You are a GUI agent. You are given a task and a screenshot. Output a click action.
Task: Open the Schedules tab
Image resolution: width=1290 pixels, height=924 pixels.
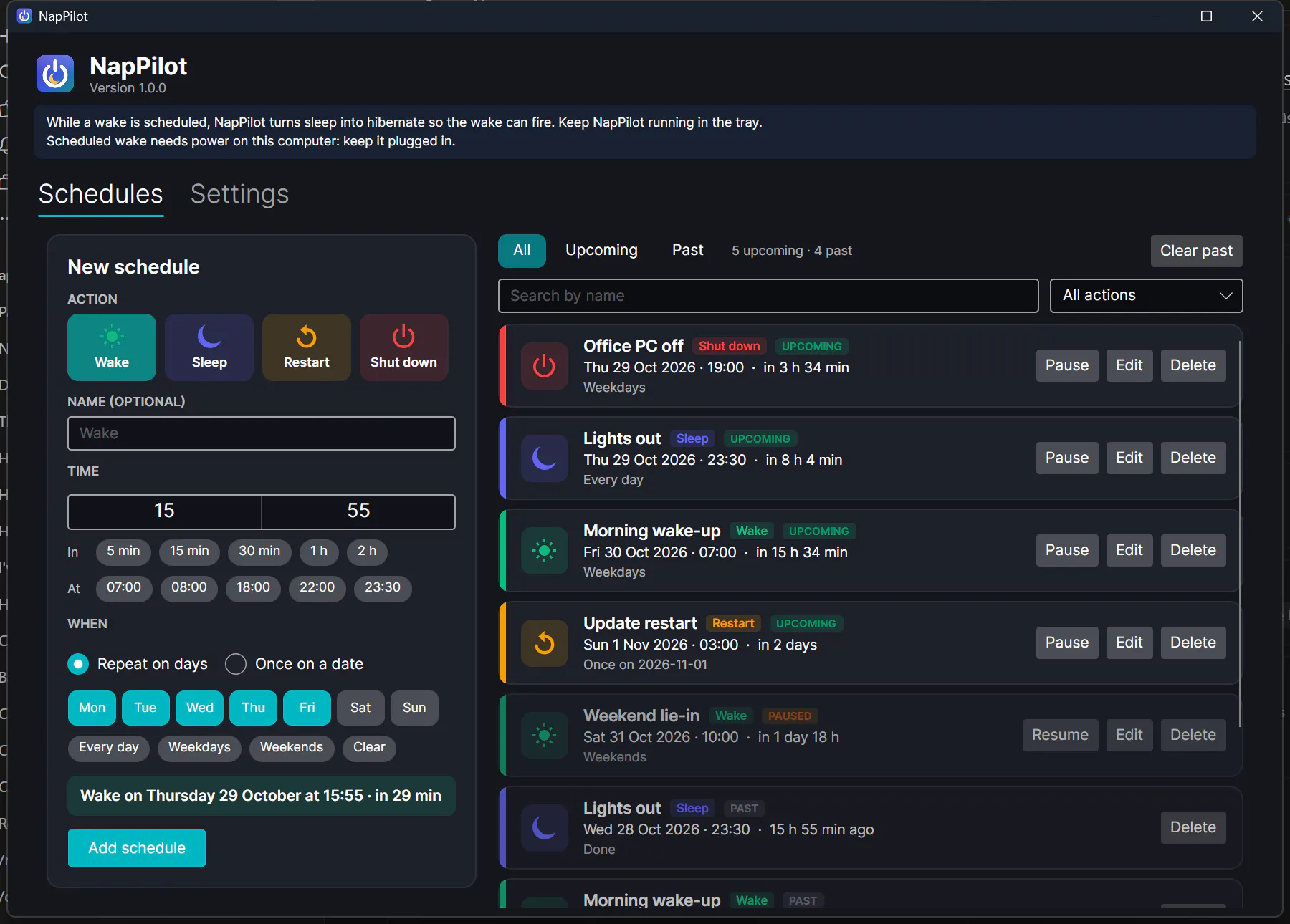coord(101,194)
